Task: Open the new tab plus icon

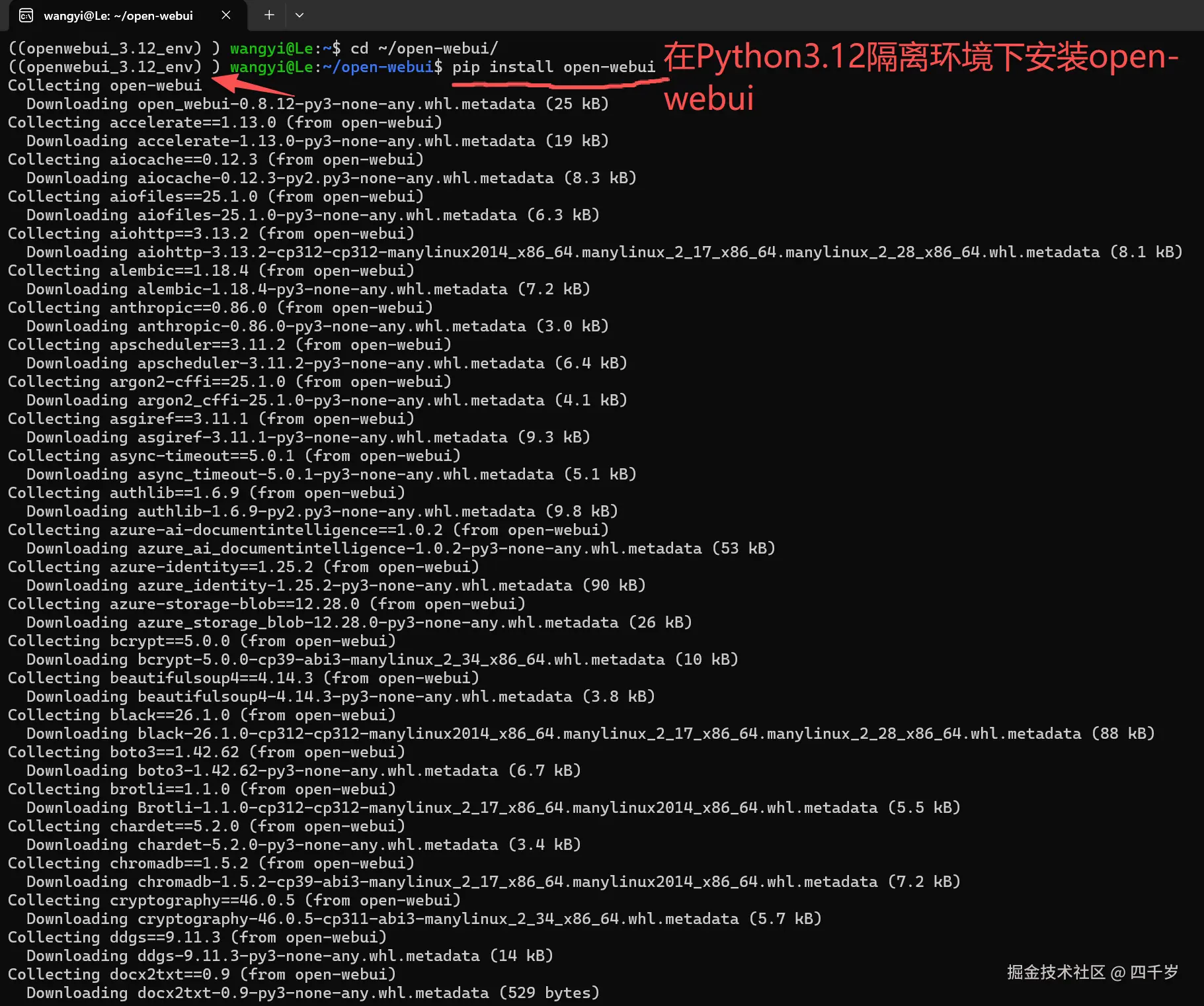Action: tap(268, 15)
